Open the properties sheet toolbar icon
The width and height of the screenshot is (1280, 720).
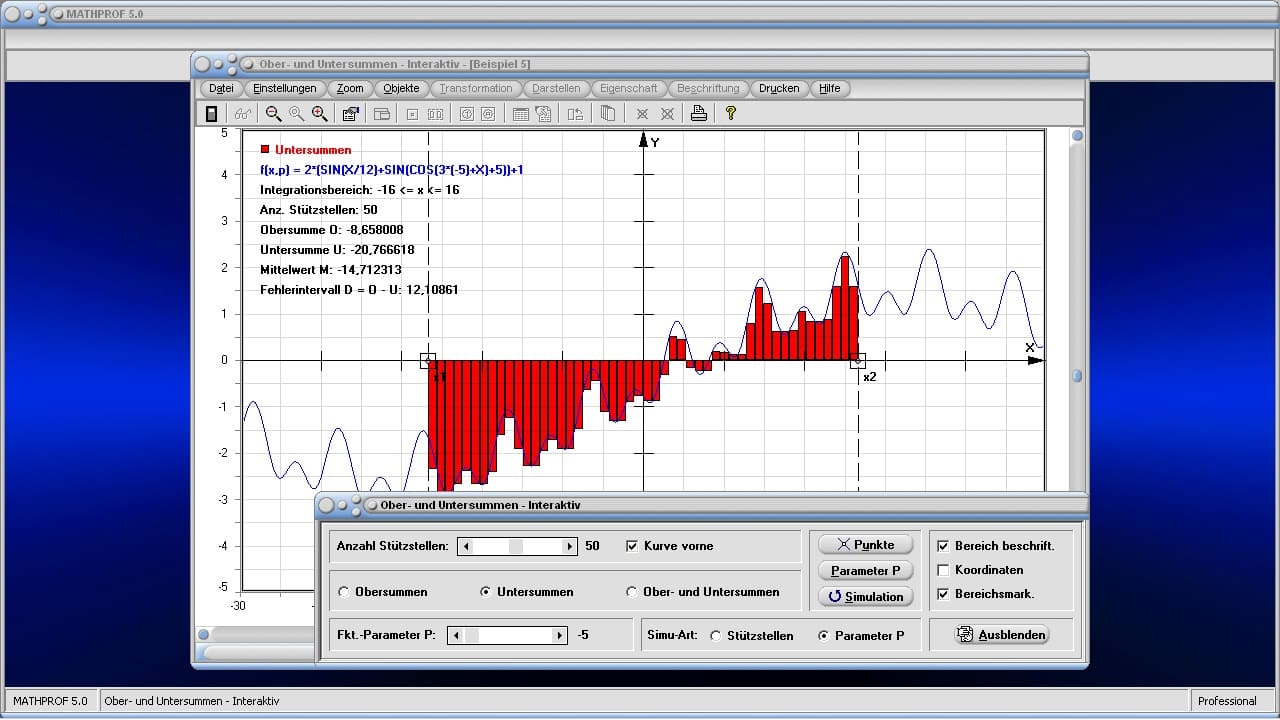coord(350,114)
